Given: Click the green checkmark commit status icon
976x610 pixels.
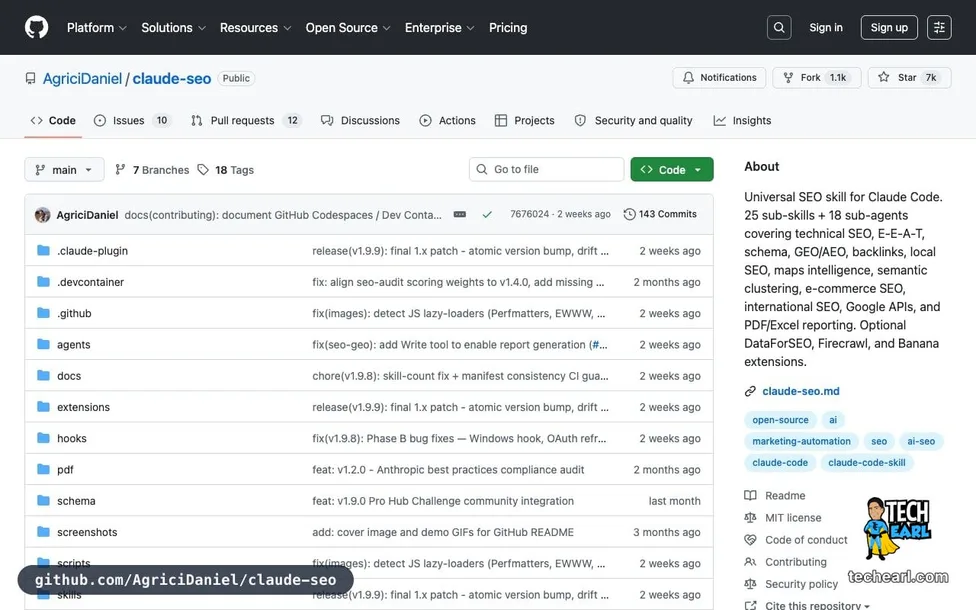Looking at the screenshot, I should pos(487,214).
